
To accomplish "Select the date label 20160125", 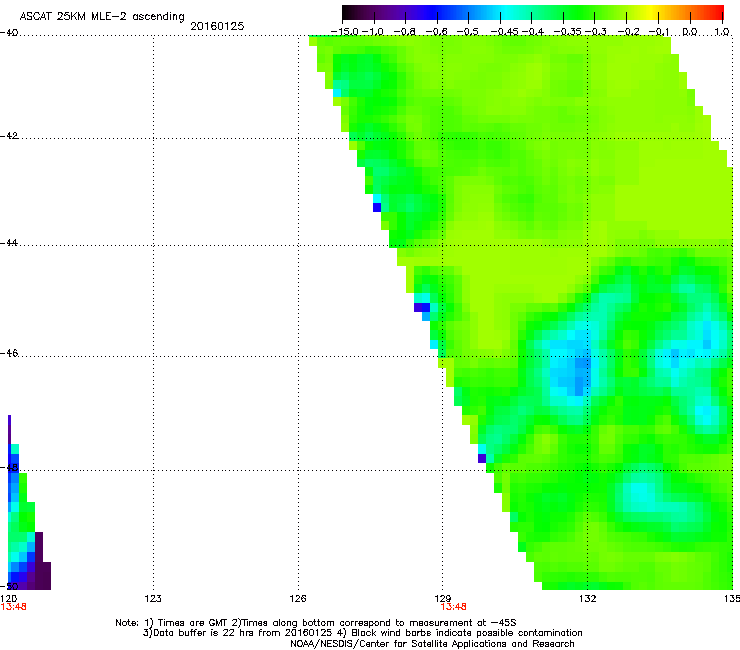I will point(217,26).
